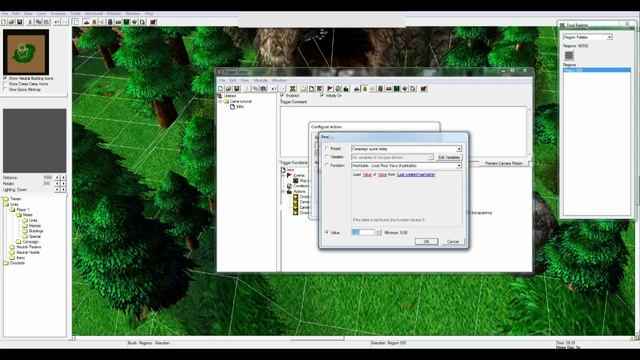The width and height of the screenshot is (640, 360).
Task: Click Test Map icon in Trigger Editor toolbar
Action: click(x=424, y=89)
